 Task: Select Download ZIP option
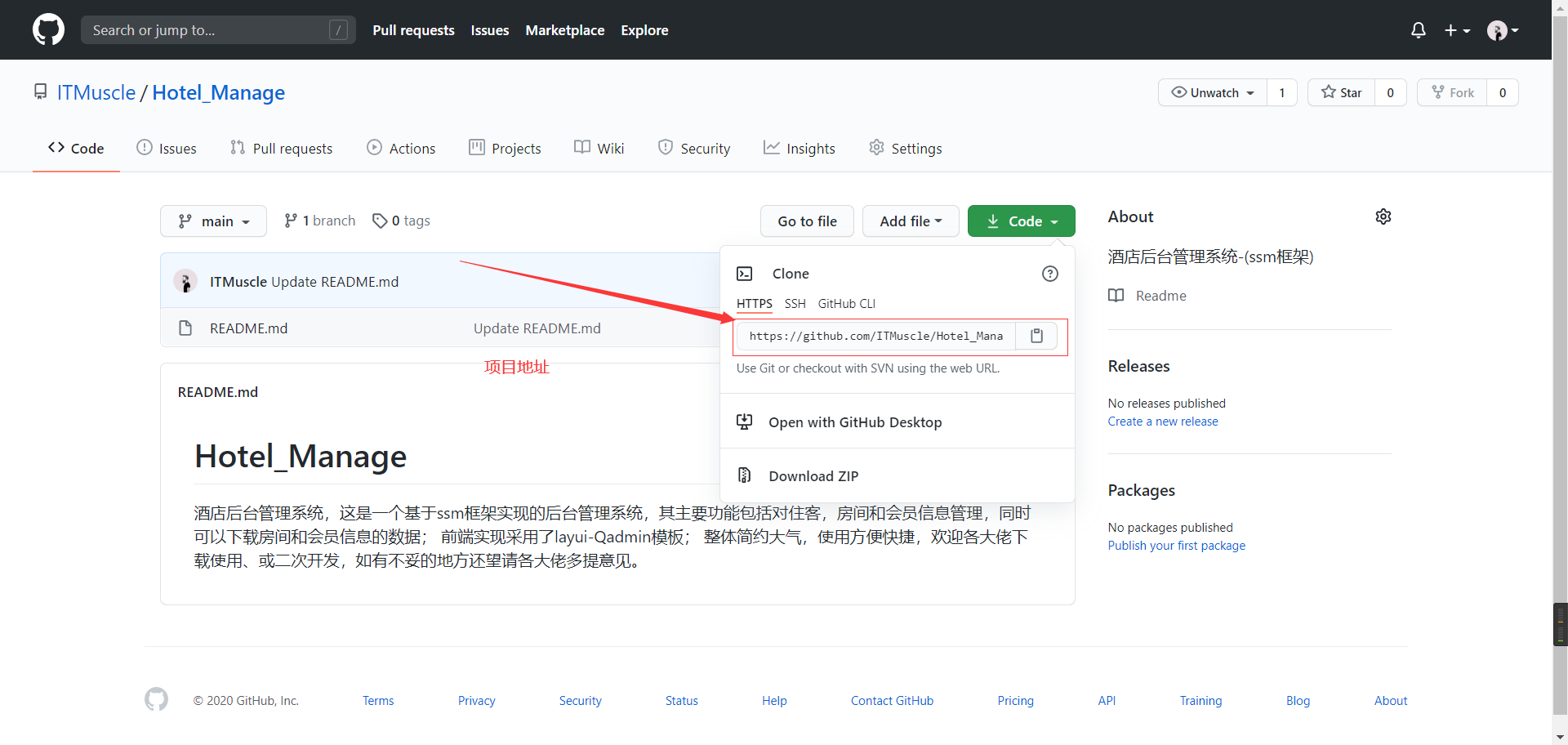pos(813,476)
